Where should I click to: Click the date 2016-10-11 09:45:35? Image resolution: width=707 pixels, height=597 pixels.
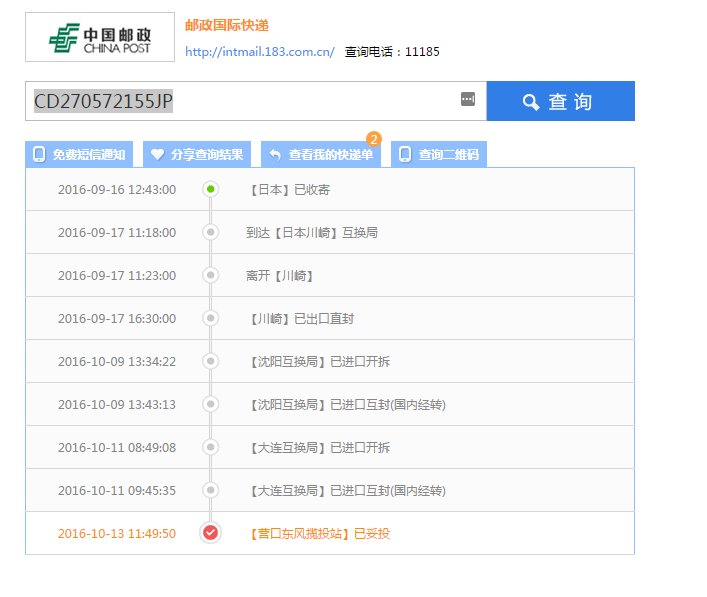pyautogui.click(x=117, y=491)
